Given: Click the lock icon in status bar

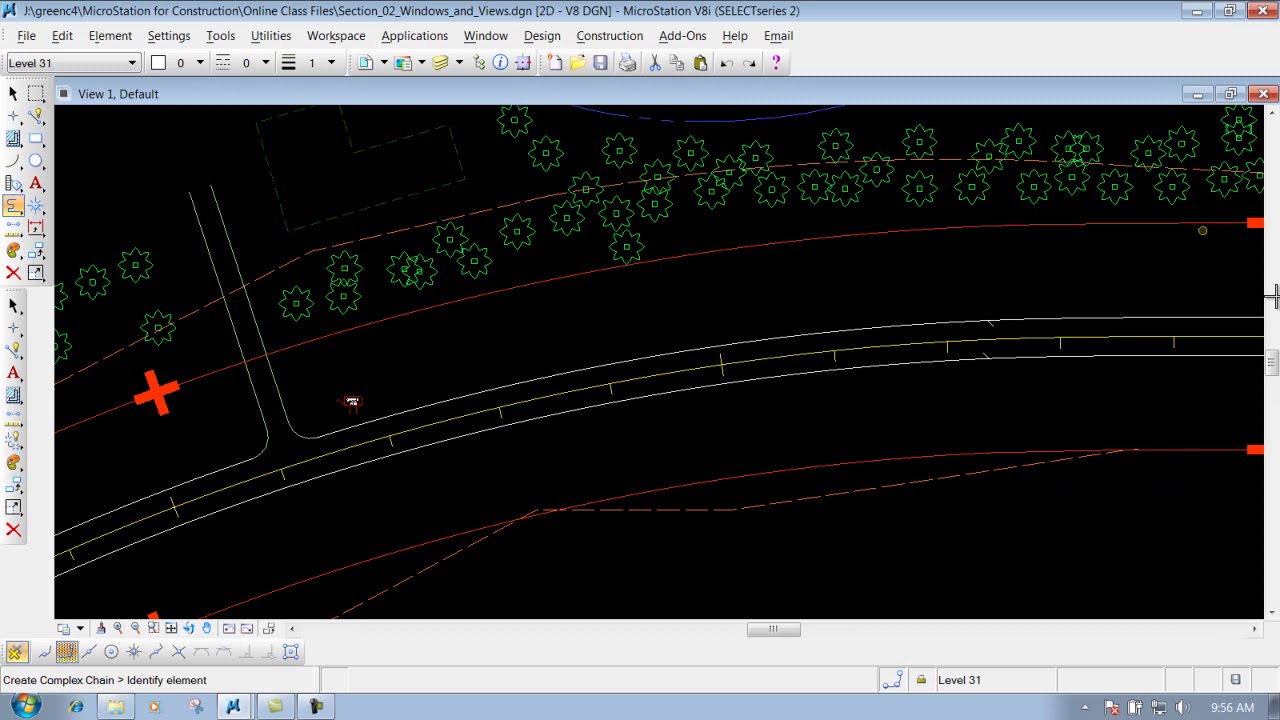Looking at the screenshot, I should [921, 680].
